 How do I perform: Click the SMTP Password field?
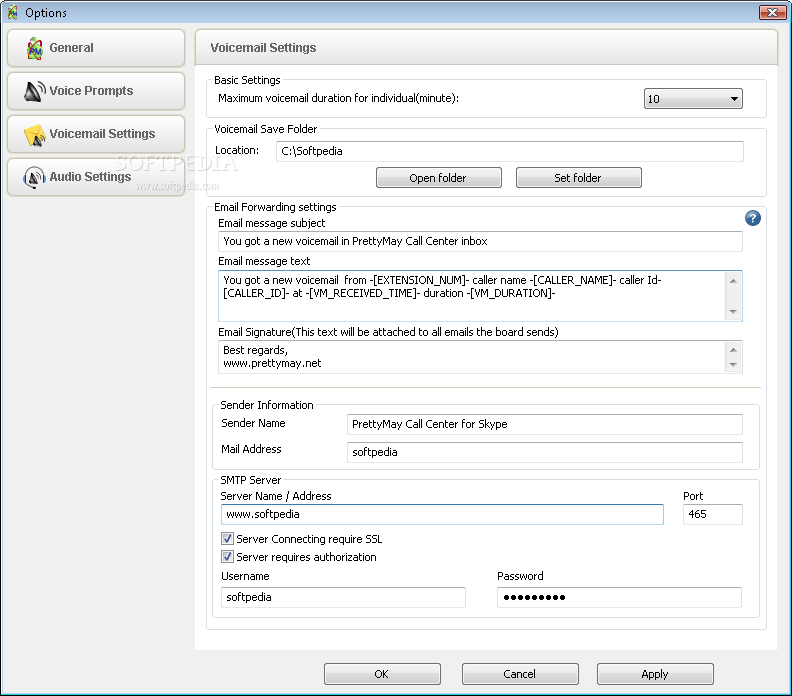click(619, 597)
